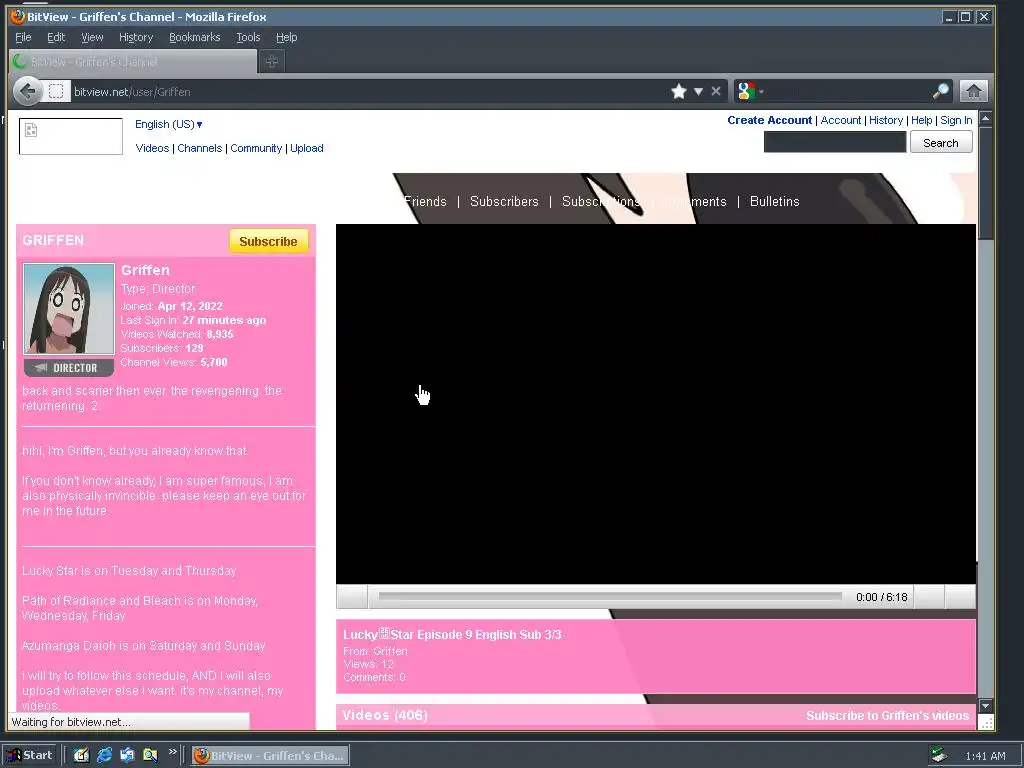Click the video player progress bar
This screenshot has height=768, width=1024.
[x=610, y=597]
